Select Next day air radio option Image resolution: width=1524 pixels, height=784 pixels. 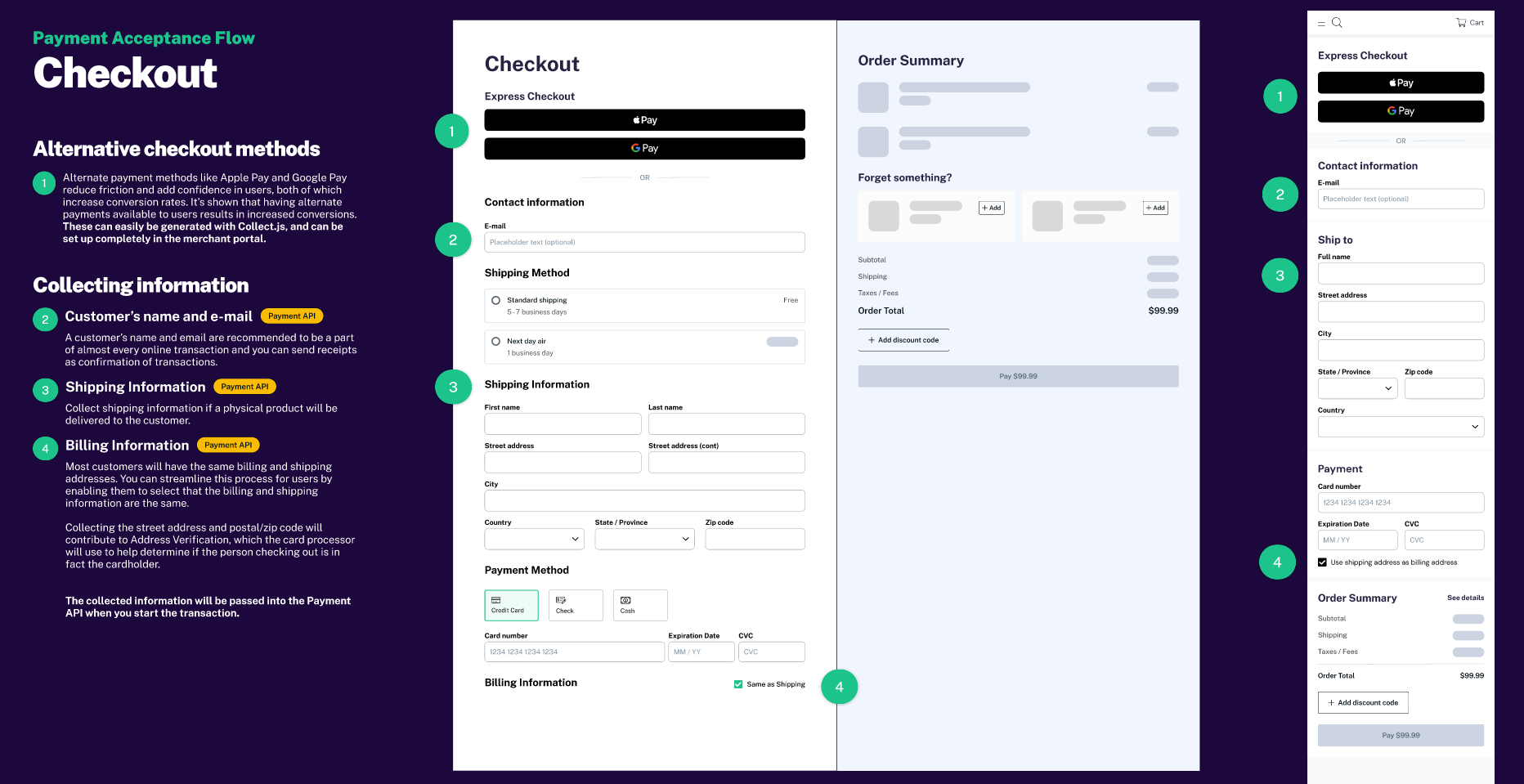[x=495, y=342]
